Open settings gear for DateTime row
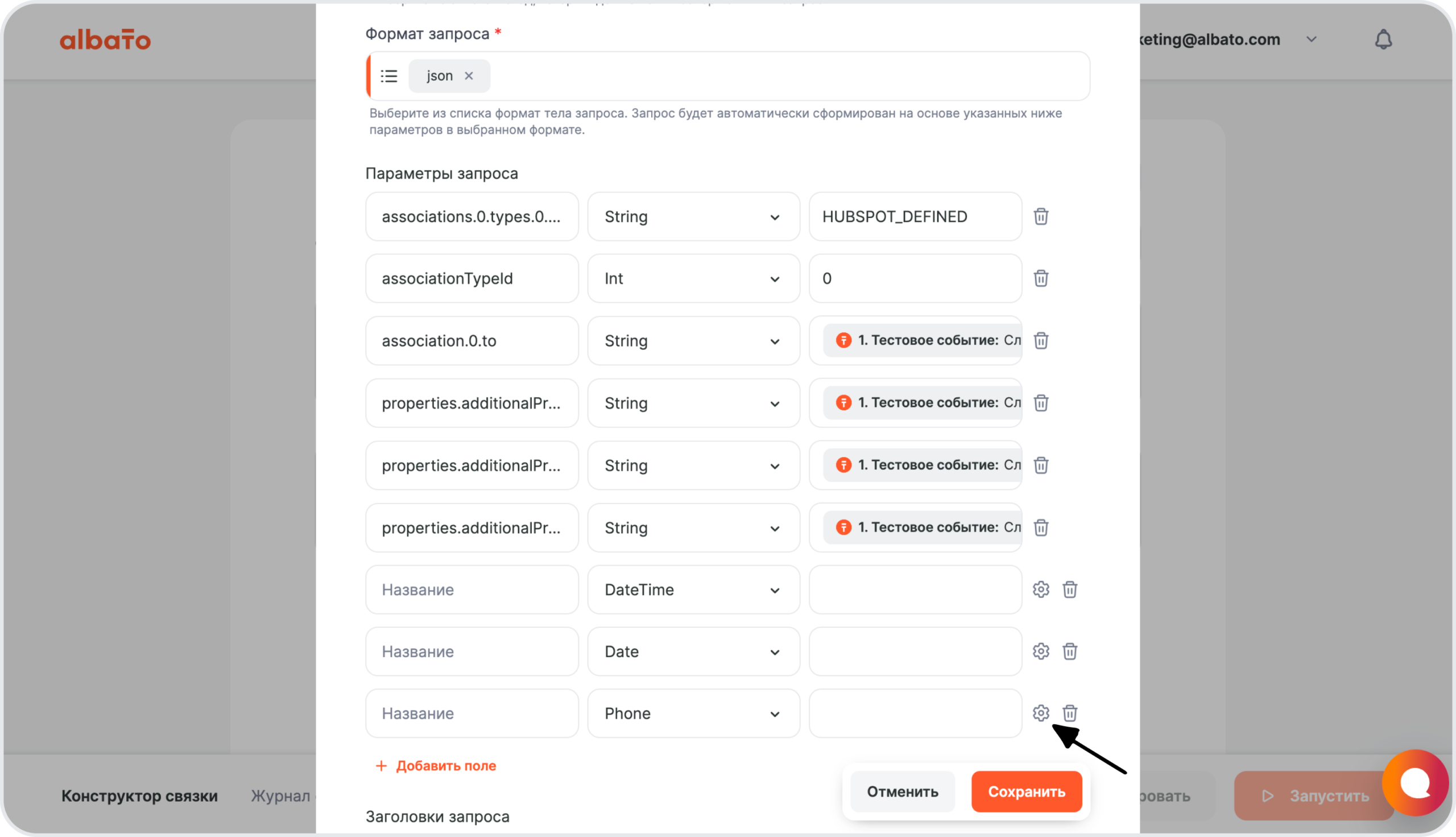This screenshot has width=1456, height=837. click(1041, 590)
